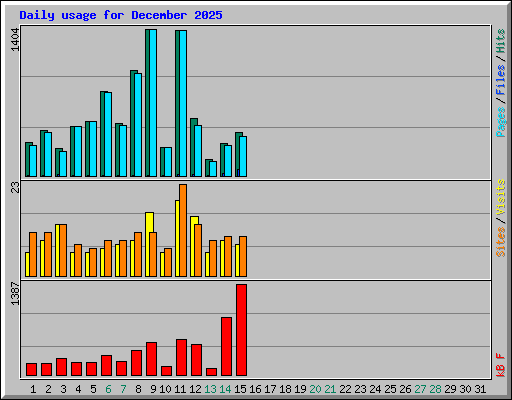
Task: Click the cyan "Pages" legend label
Action: tap(500, 122)
